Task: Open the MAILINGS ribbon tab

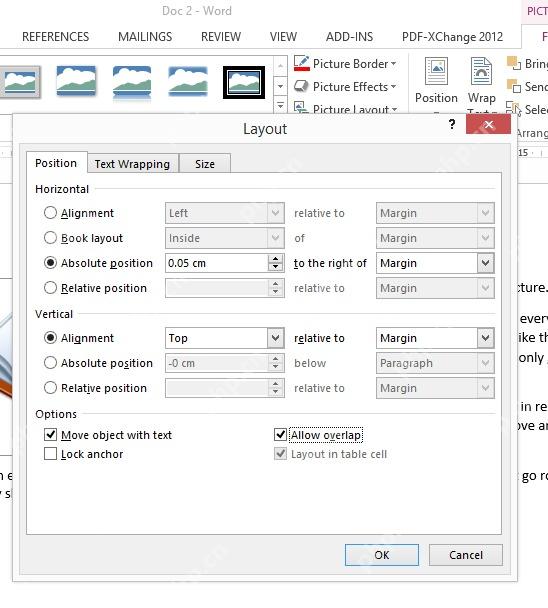Action: [x=145, y=37]
